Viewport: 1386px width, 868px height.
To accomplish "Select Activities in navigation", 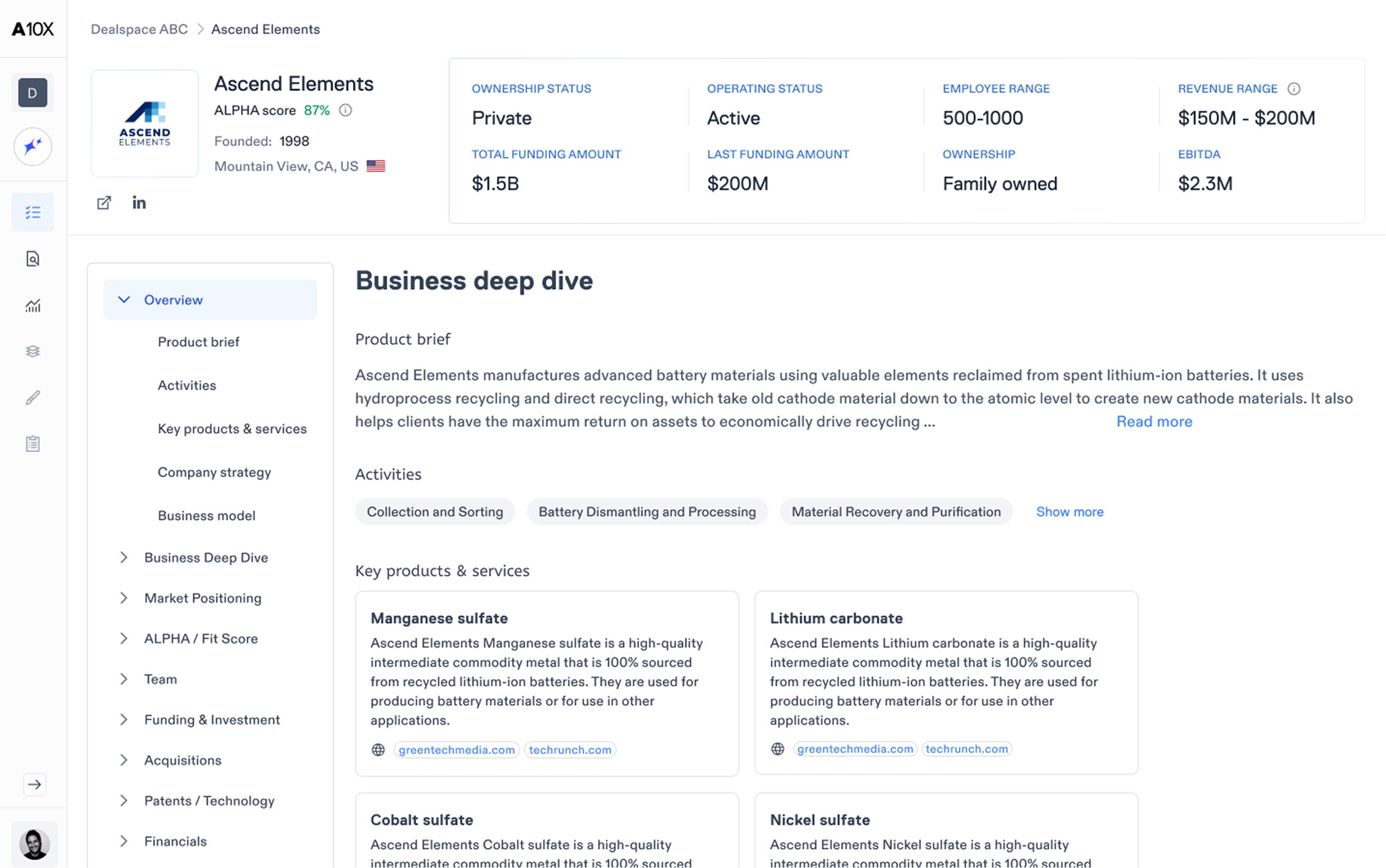I will point(187,385).
